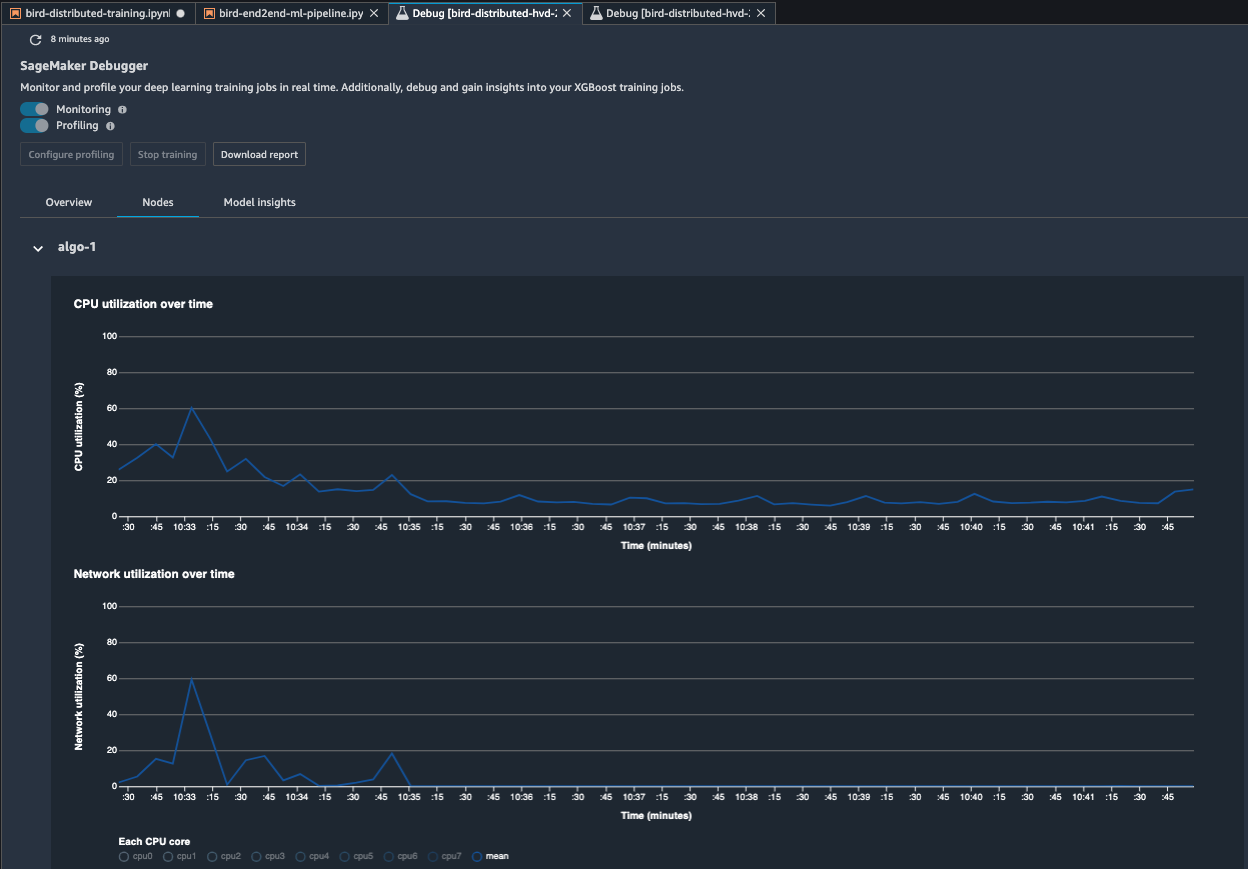This screenshot has height=869, width=1248.
Task: Toggle the cpu4 legend marker
Action: [300, 856]
